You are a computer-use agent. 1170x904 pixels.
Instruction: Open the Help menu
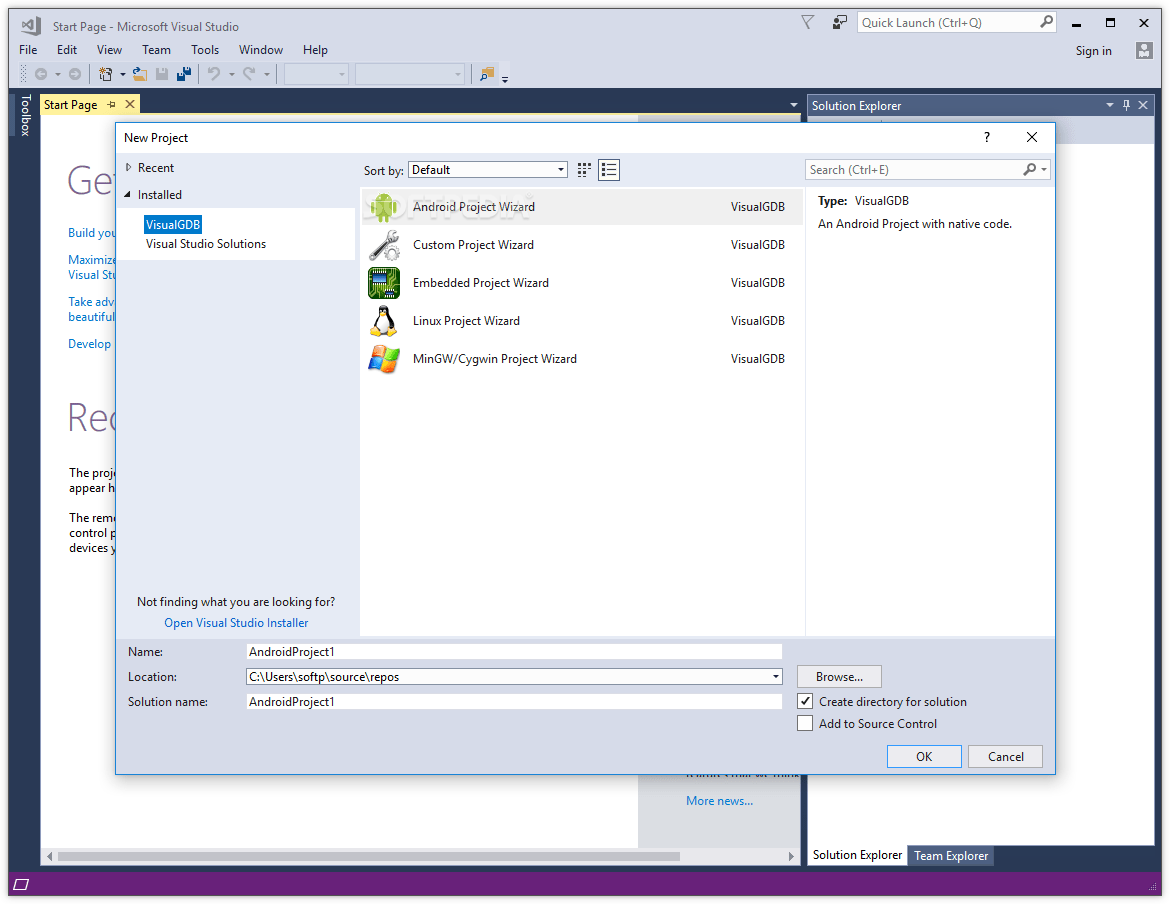tap(315, 50)
